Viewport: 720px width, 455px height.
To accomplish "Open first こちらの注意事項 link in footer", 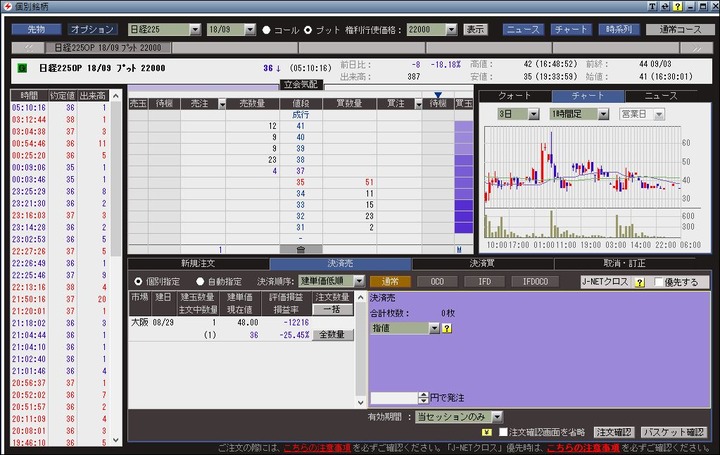I will 317,448.
